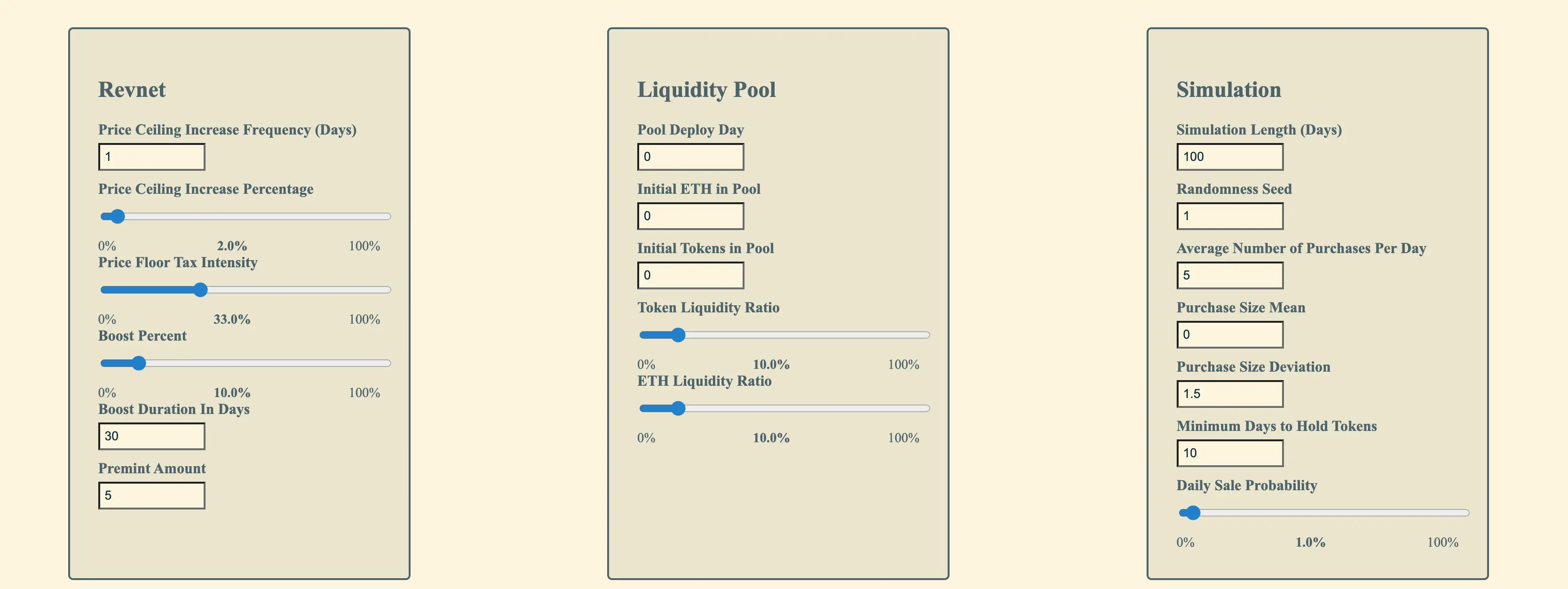The image size is (1568, 589).
Task: Click the Randomness Seed input box
Action: point(1229,215)
